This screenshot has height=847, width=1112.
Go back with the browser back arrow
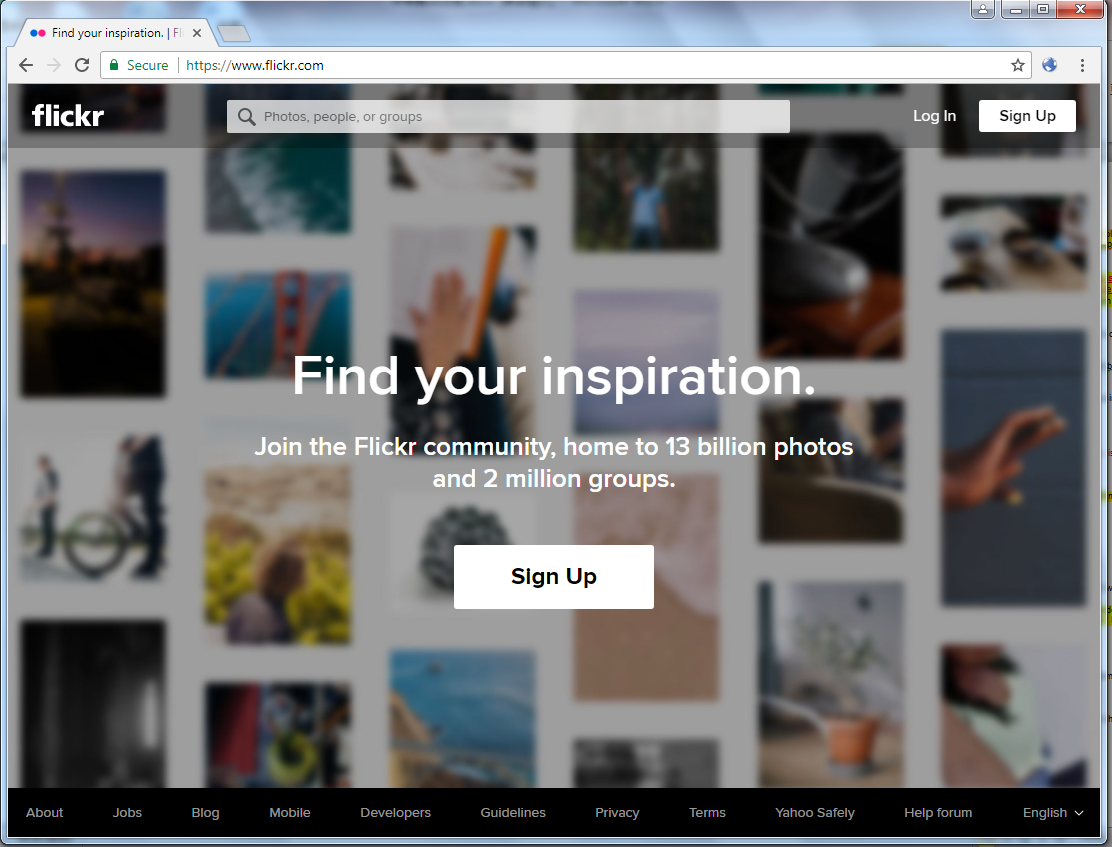pos(26,65)
